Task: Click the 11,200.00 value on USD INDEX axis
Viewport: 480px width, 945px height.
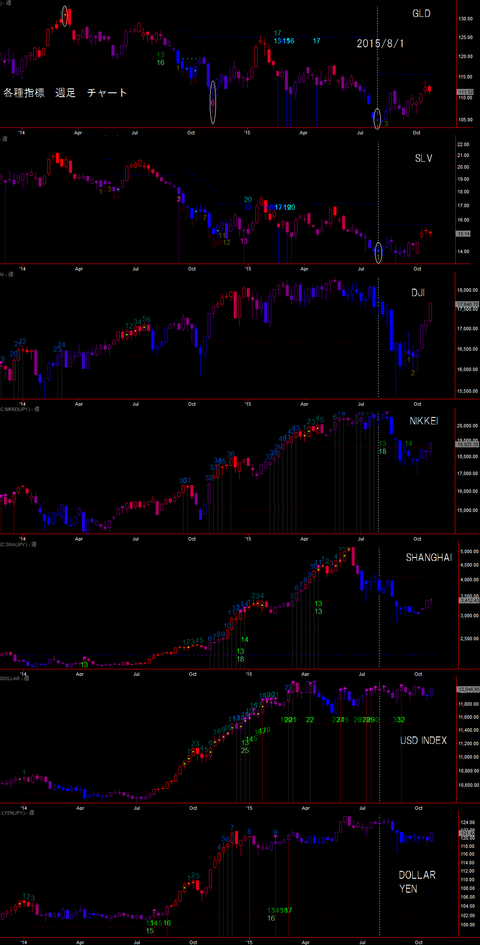Action: coord(467,744)
